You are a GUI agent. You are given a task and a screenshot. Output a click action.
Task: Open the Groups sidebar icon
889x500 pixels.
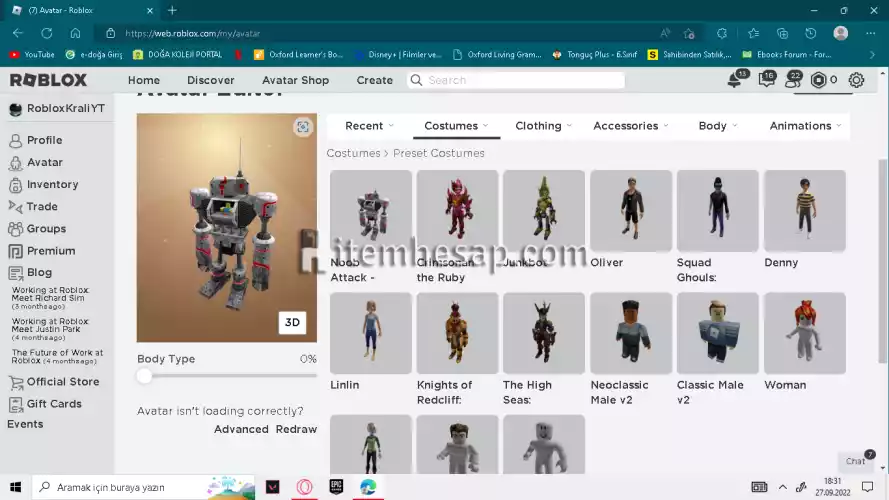tap(16, 229)
